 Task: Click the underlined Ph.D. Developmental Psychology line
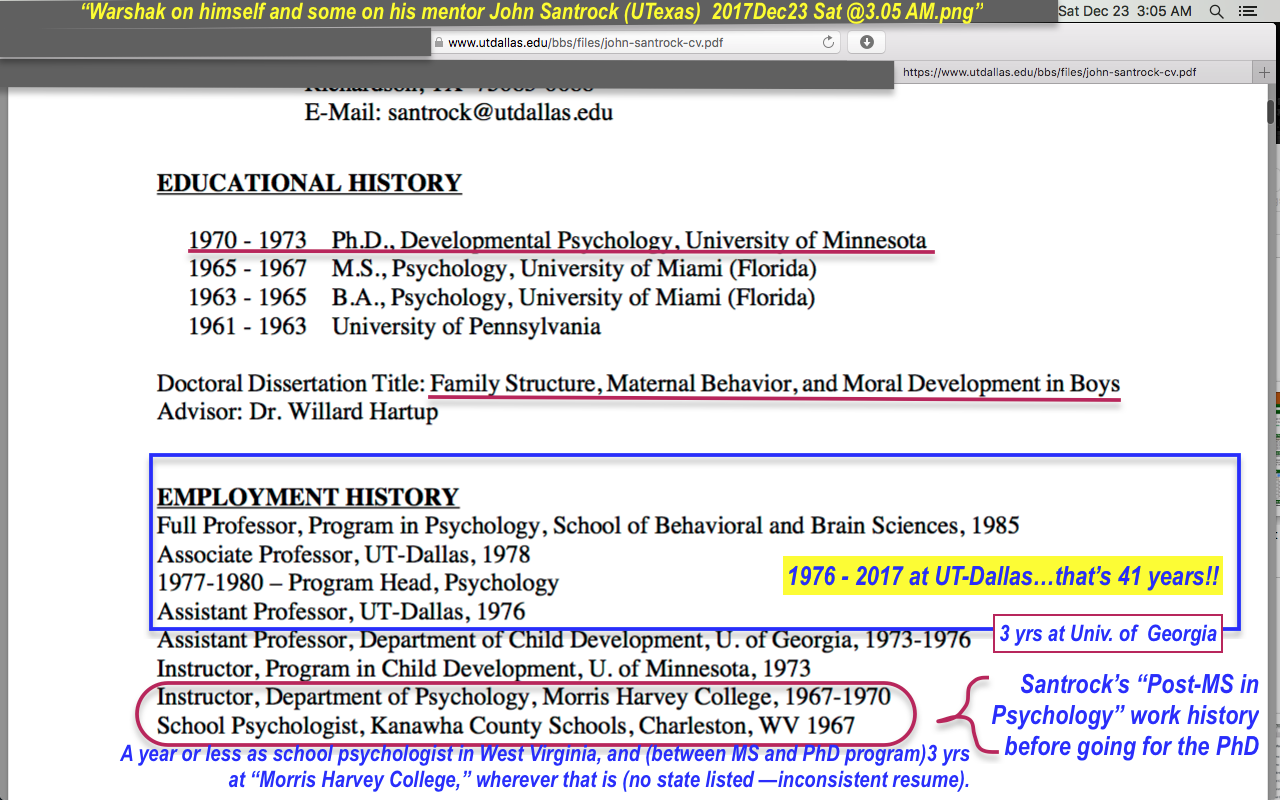tap(628, 241)
